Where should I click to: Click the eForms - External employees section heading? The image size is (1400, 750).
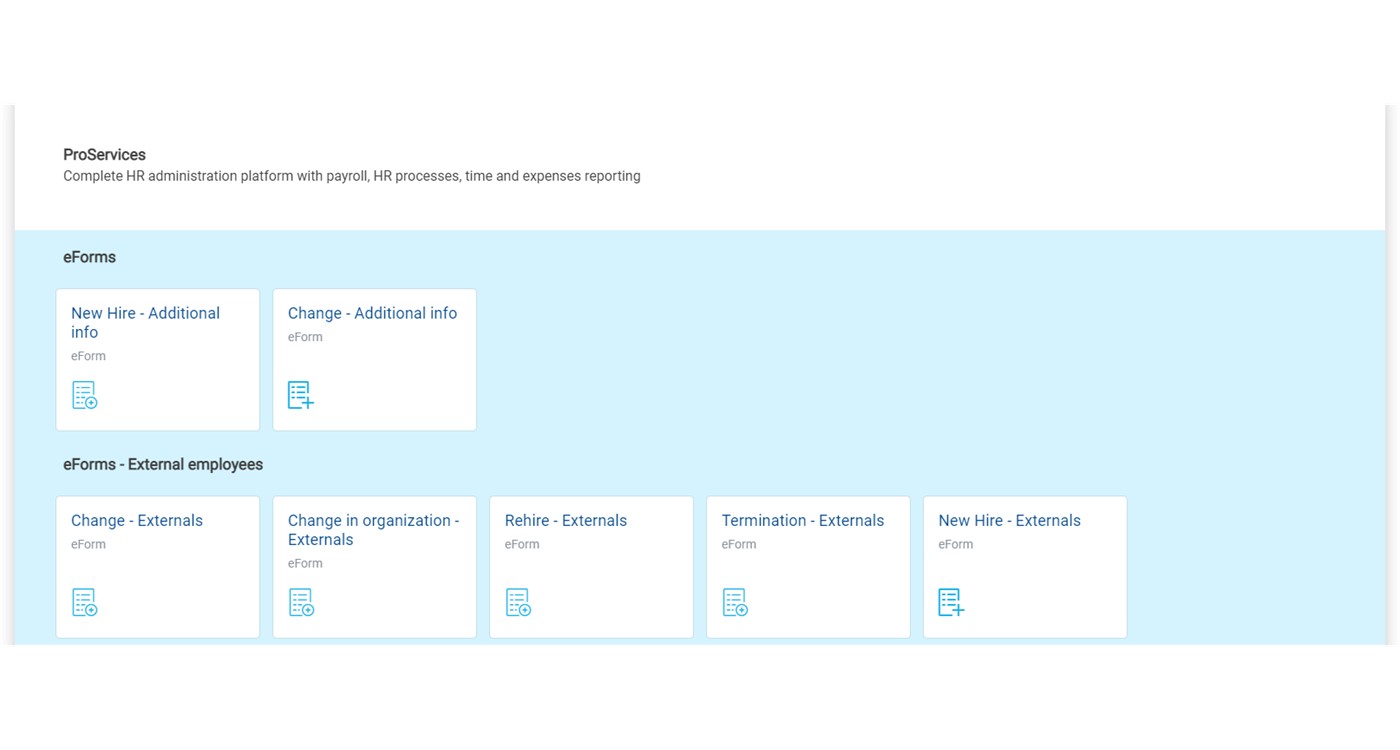(x=163, y=464)
